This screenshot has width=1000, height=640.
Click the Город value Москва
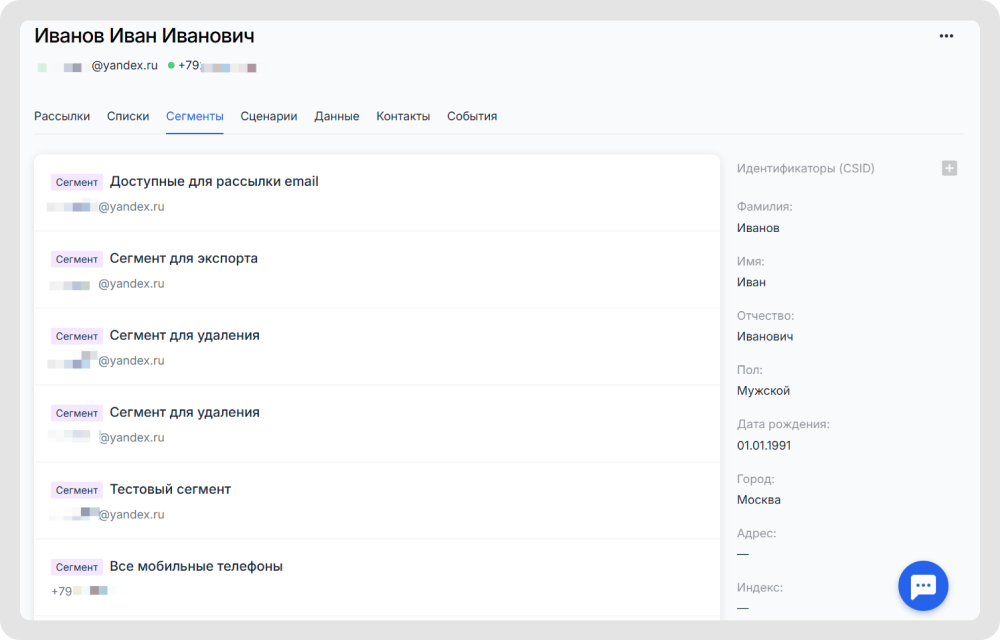pyautogui.click(x=758, y=500)
